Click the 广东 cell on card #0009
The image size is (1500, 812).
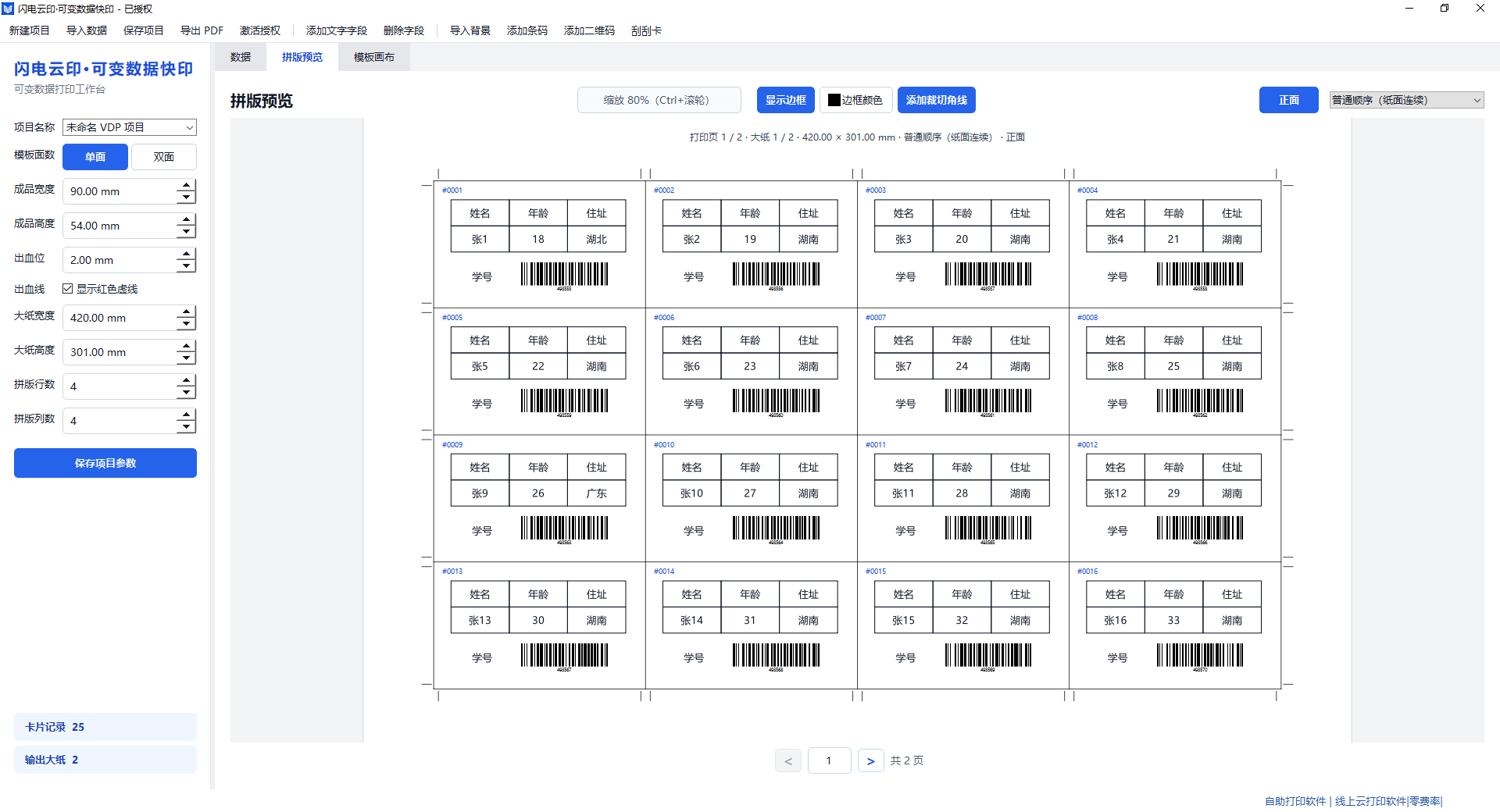coord(597,493)
